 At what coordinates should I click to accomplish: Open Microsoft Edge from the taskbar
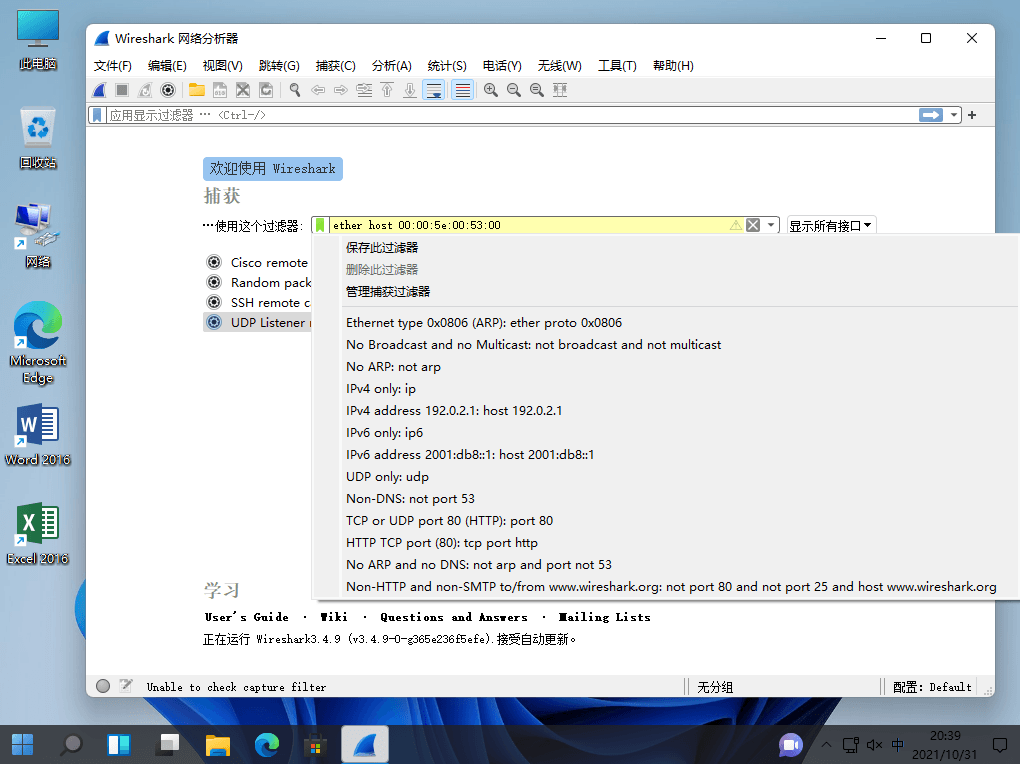coord(266,744)
